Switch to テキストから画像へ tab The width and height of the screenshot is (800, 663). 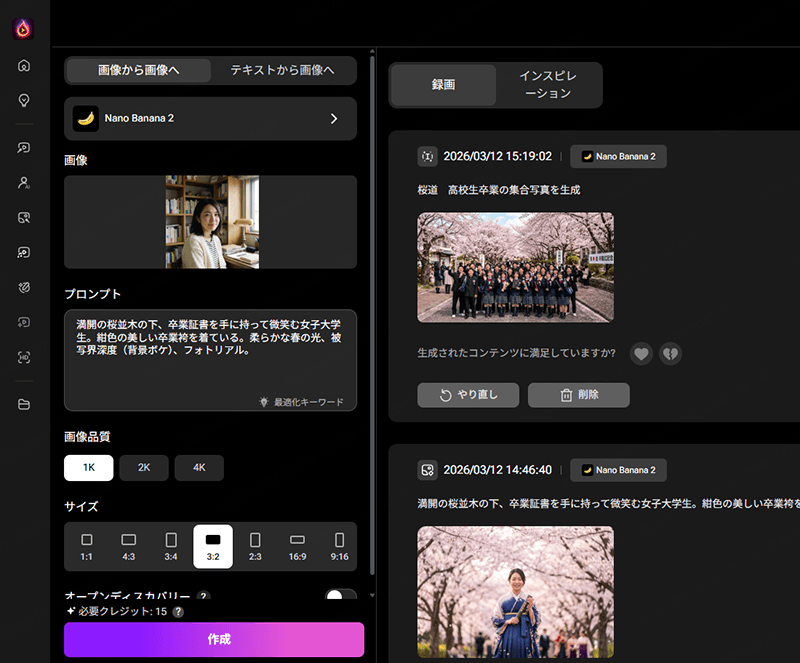tap(285, 70)
